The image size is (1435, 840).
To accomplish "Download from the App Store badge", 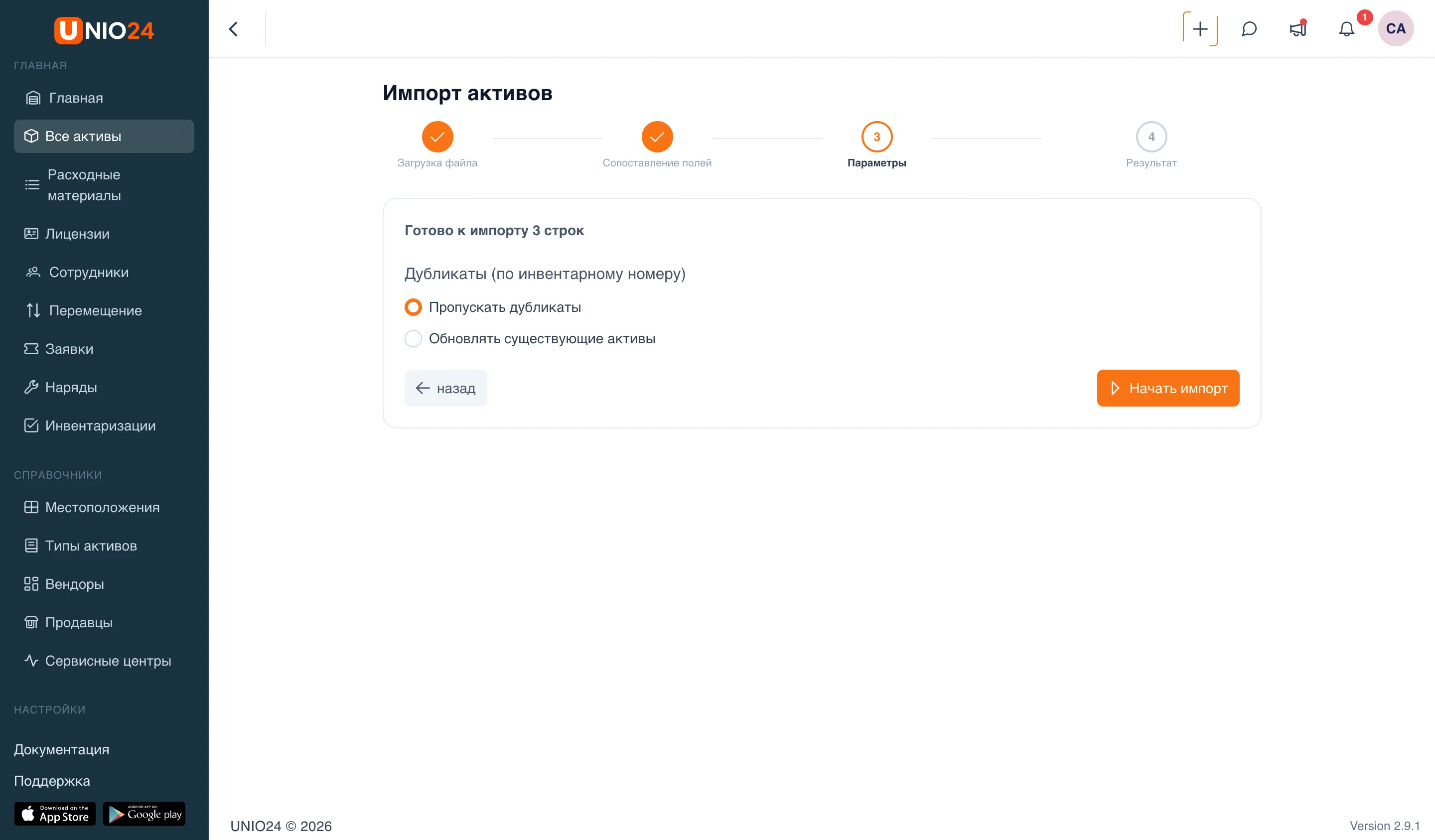I will coord(55,814).
